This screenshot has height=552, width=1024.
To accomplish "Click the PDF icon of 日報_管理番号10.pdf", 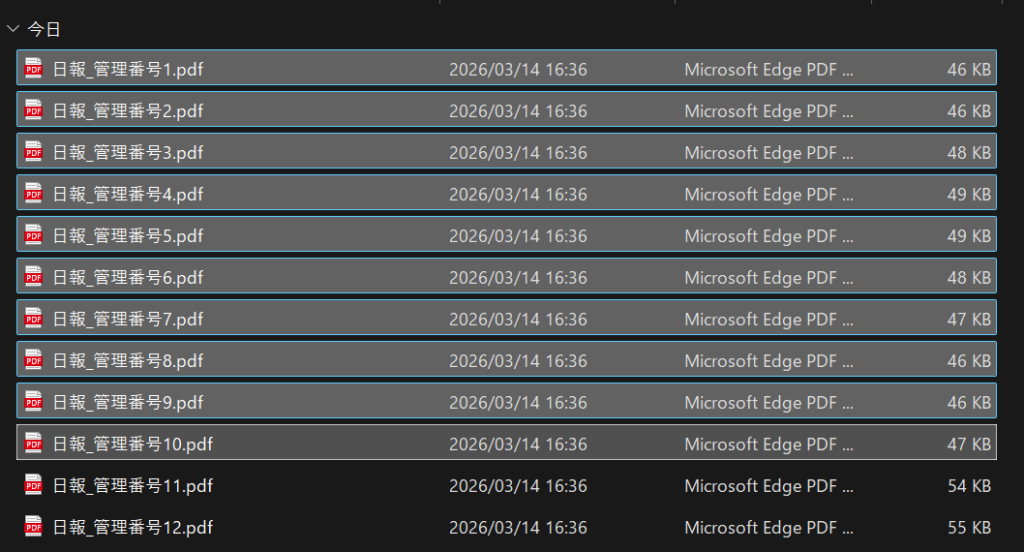I will point(34,443).
